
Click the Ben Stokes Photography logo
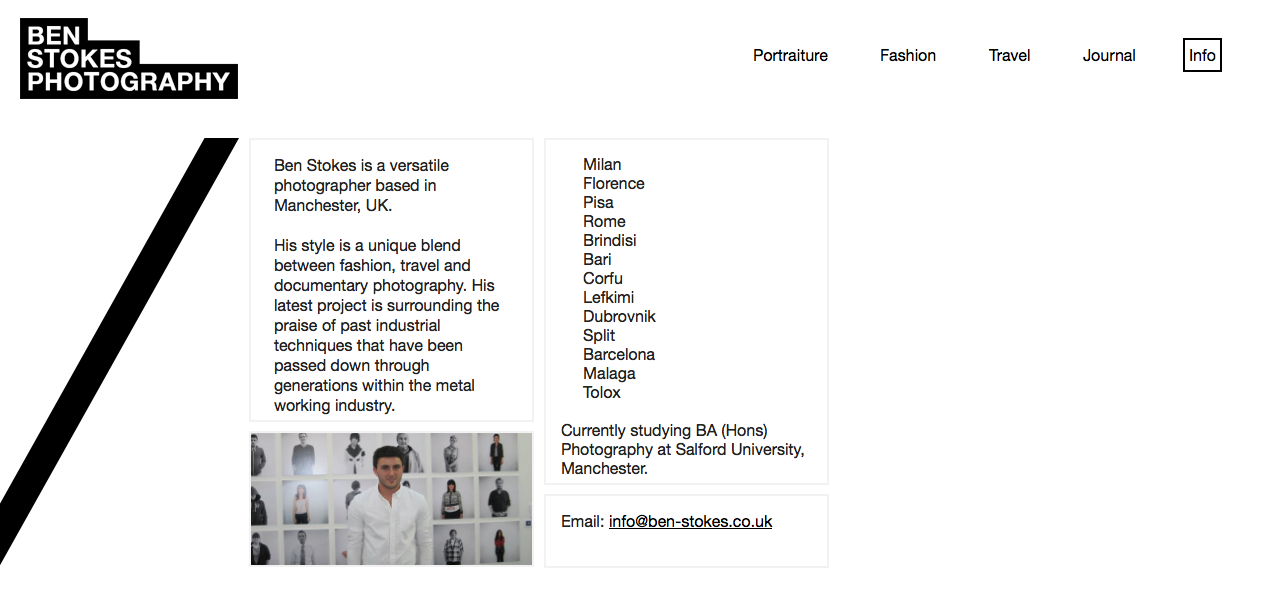pos(128,58)
